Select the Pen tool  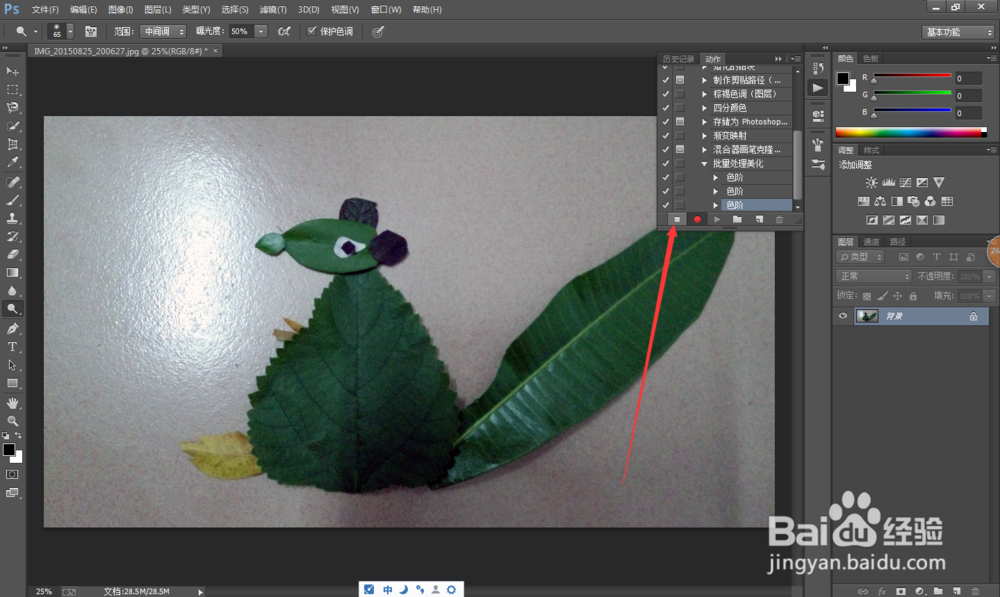click(x=12, y=328)
